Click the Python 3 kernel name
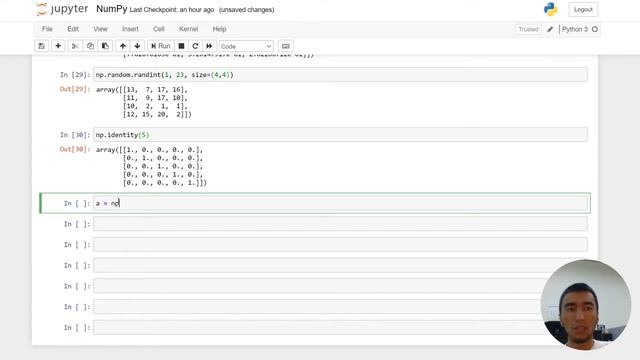The width and height of the screenshot is (640, 360). [x=575, y=29]
